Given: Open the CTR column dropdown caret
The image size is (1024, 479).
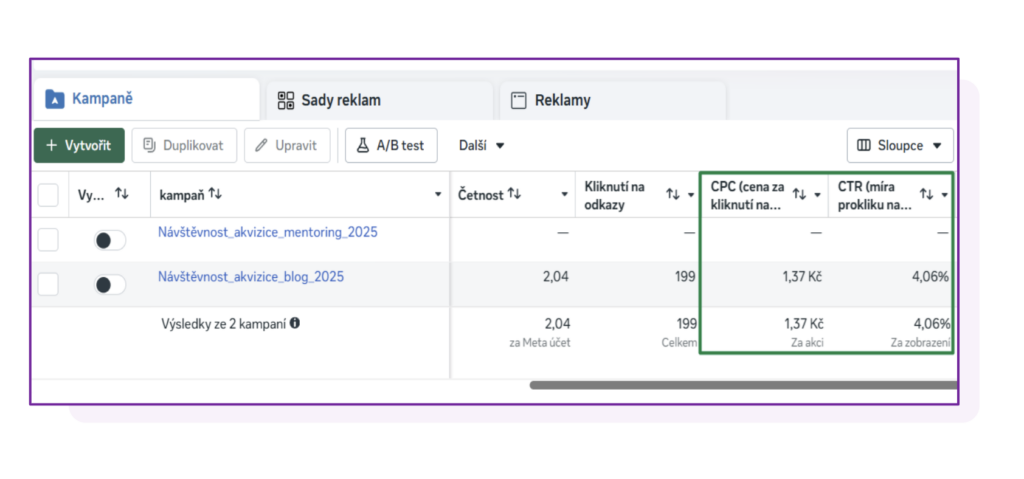Looking at the screenshot, I should tap(944, 195).
